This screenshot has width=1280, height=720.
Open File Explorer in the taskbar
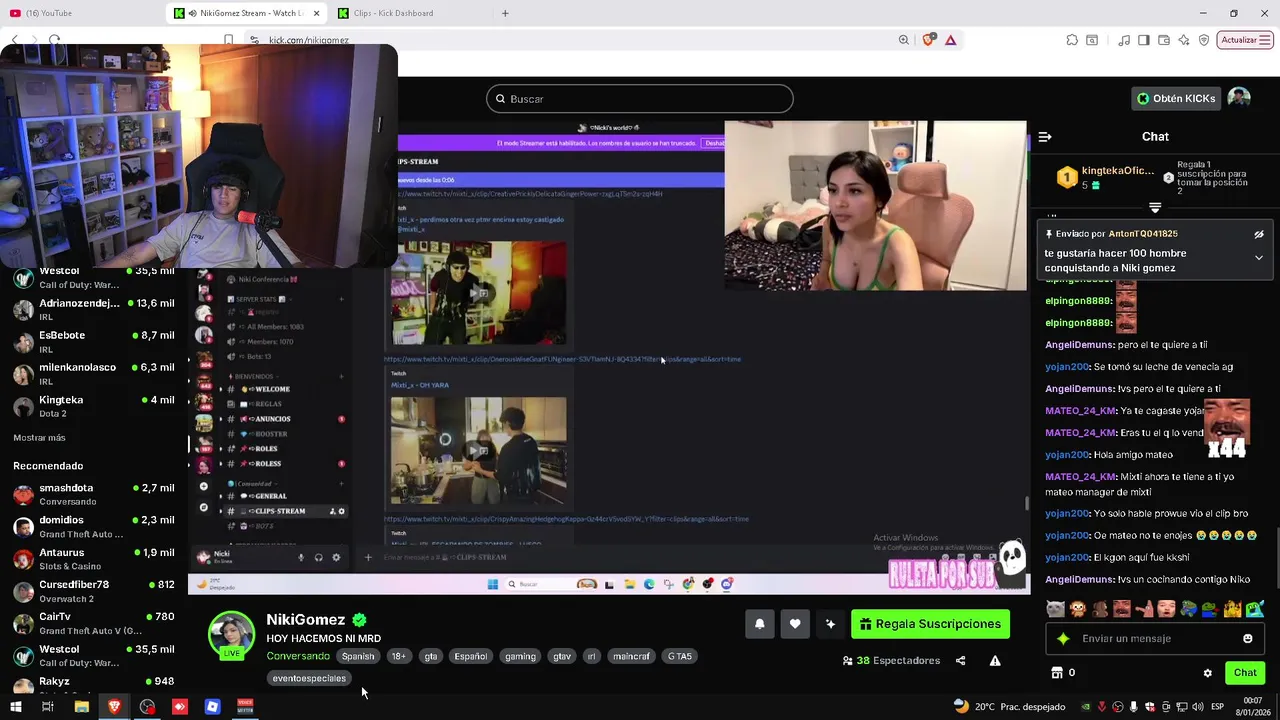tap(82, 707)
